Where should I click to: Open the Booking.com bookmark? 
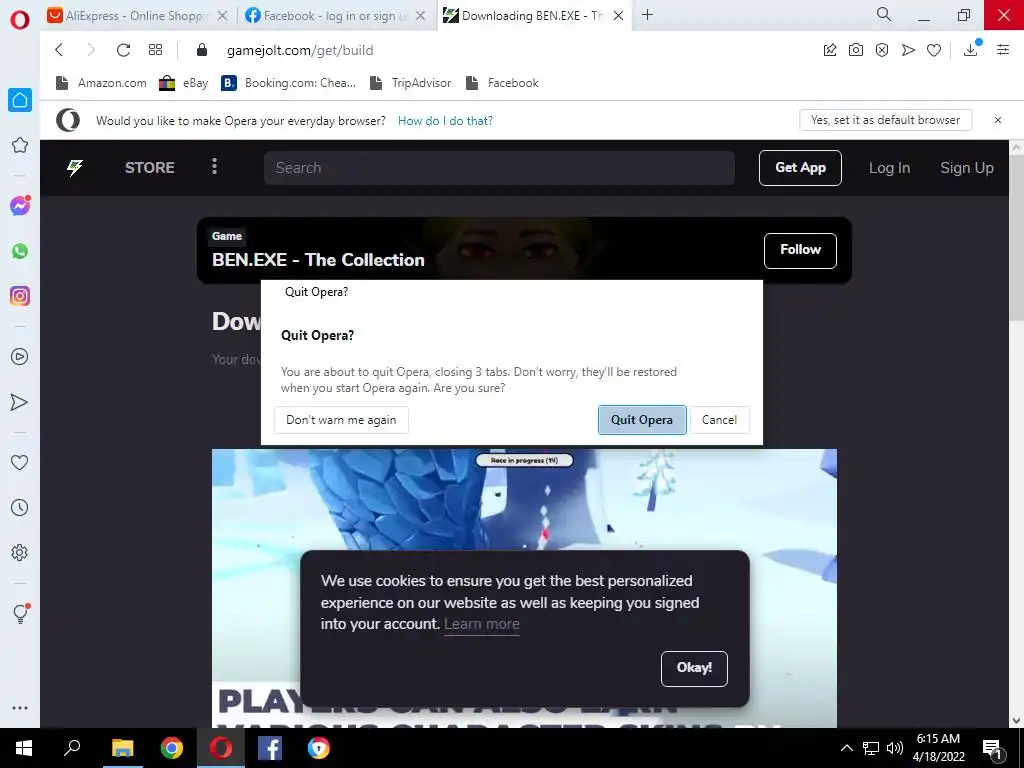pyautogui.click(x=289, y=83)
